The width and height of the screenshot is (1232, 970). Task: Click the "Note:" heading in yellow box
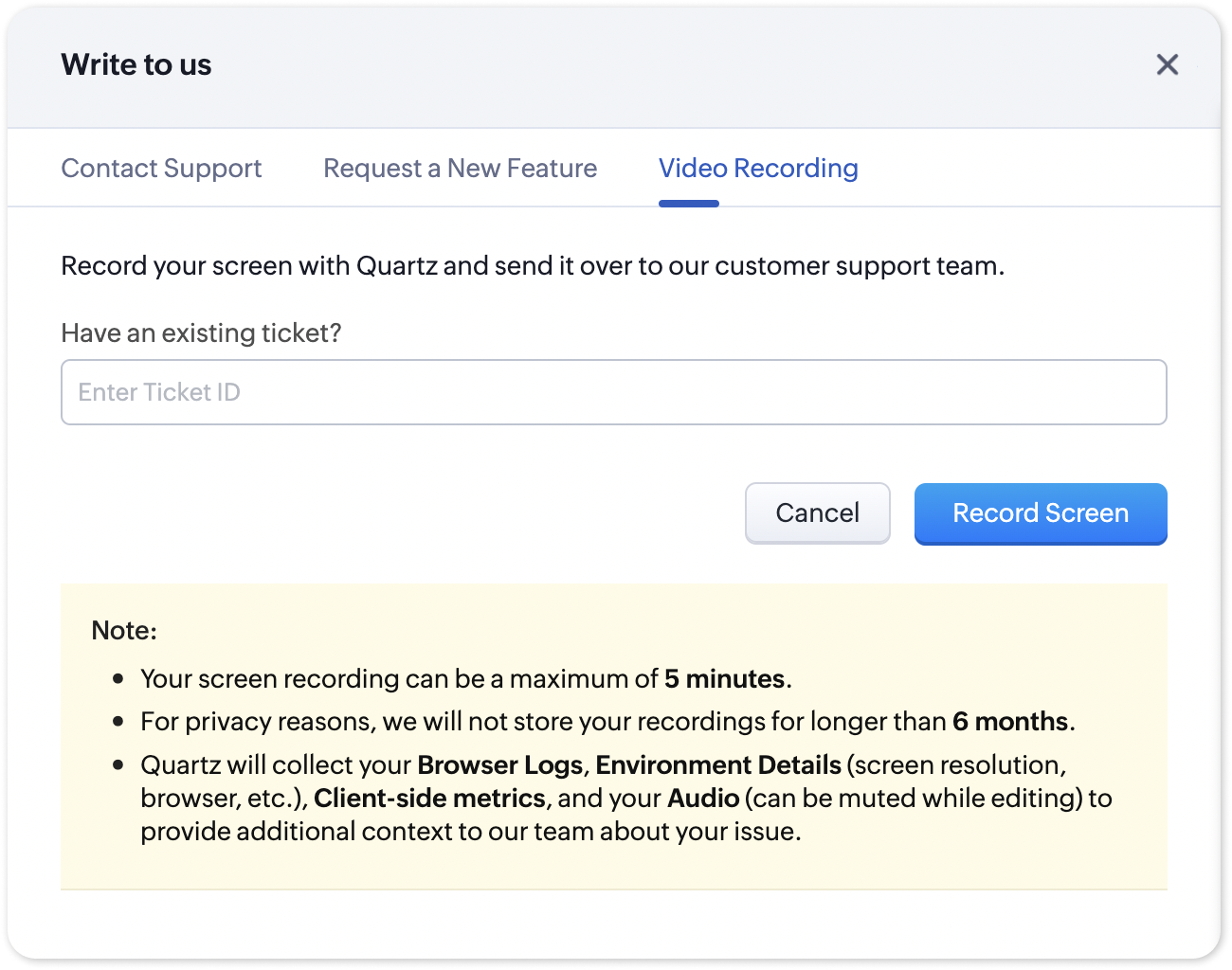(124, 631)
